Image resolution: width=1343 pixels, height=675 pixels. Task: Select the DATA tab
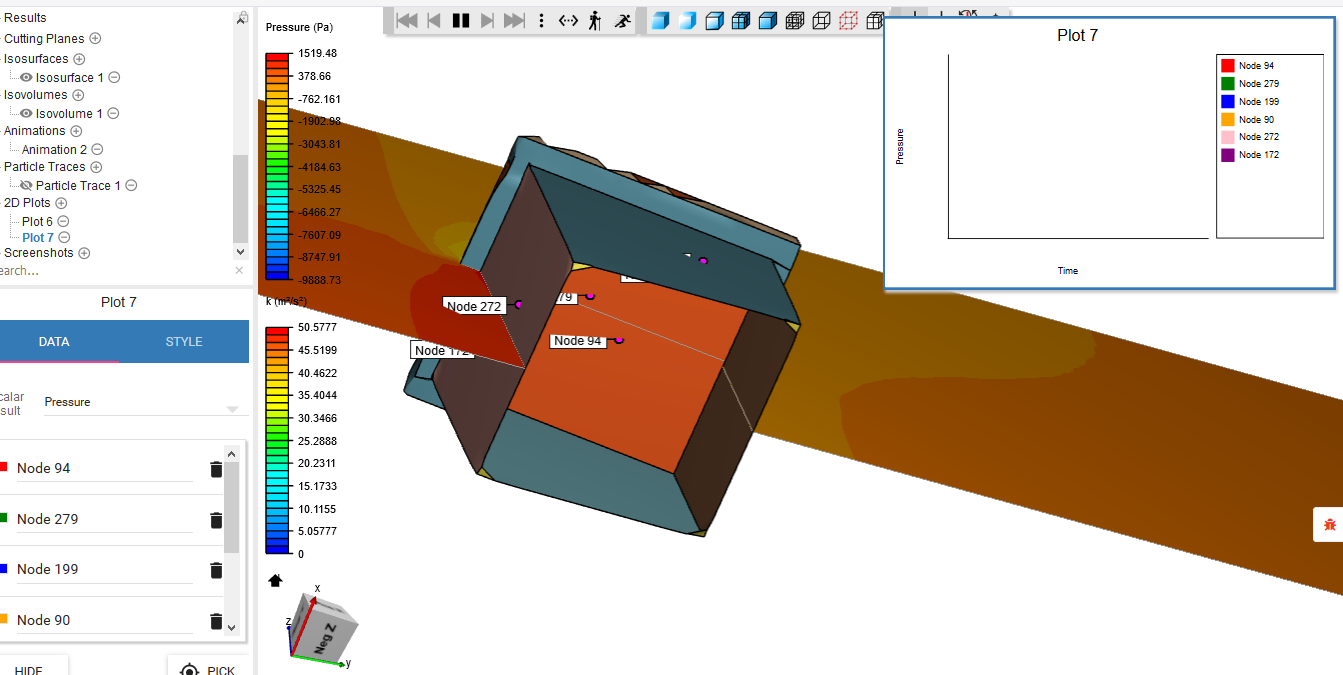(54, 342)
